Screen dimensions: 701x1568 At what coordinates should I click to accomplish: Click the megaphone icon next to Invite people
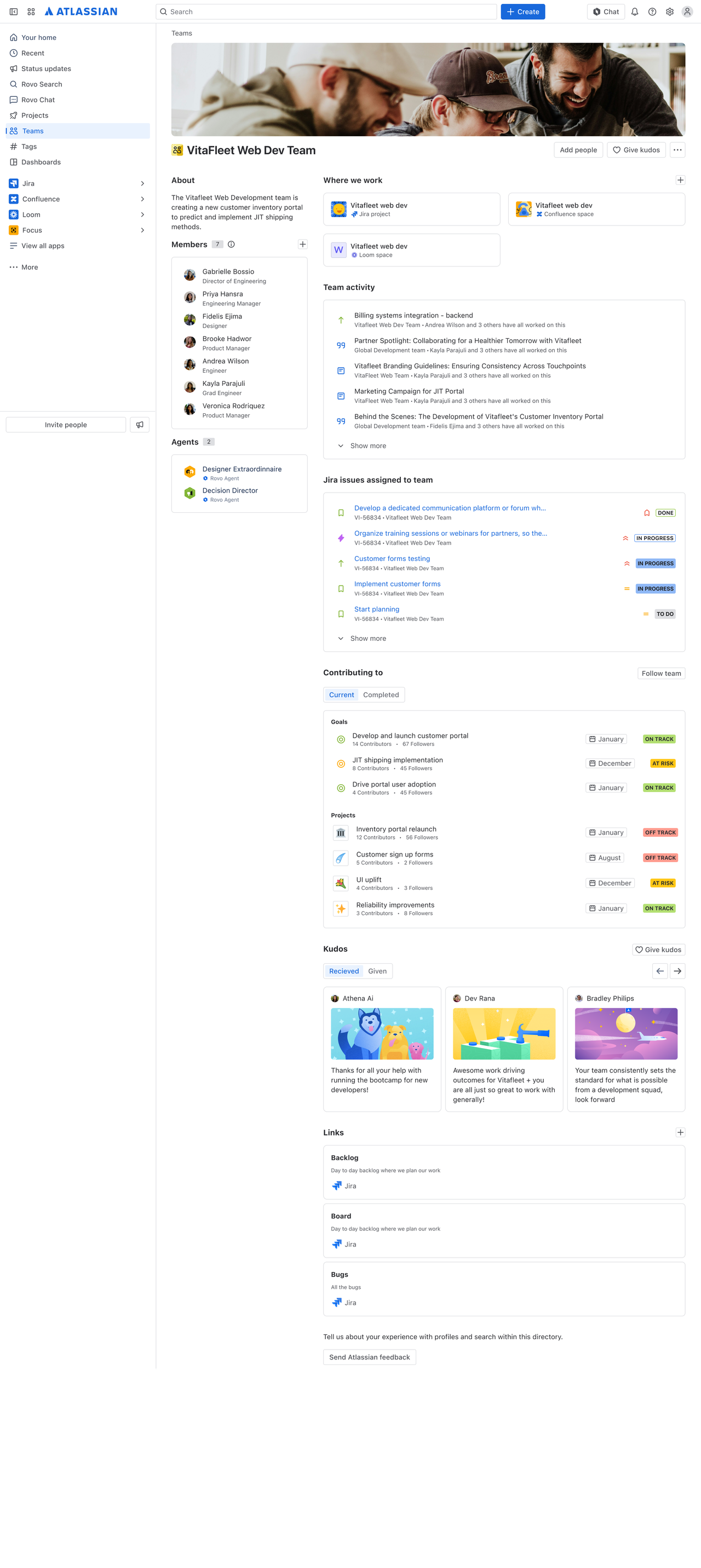(x=140, y=425)
